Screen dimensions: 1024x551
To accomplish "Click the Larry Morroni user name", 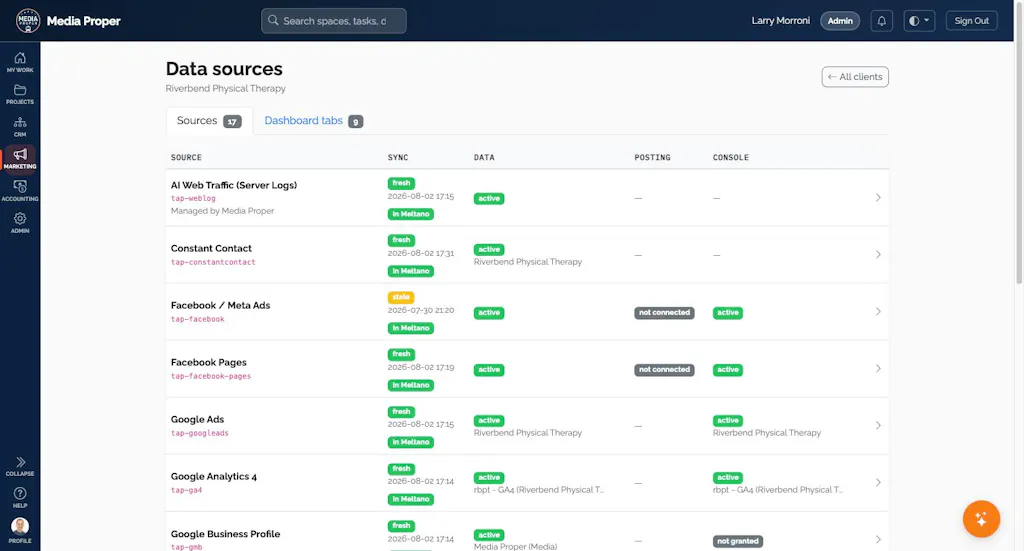I will (x=780, y=21).
